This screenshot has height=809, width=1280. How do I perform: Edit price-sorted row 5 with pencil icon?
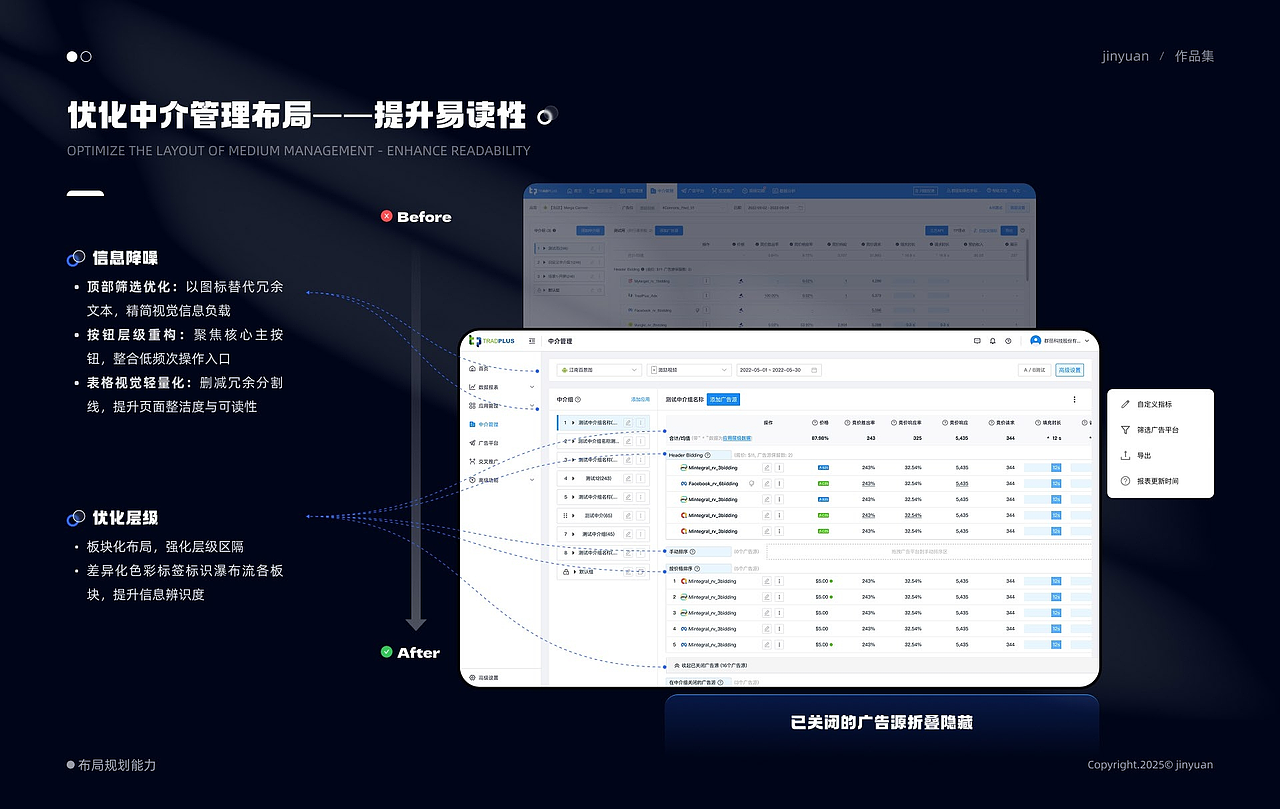[x=767, y=645]
